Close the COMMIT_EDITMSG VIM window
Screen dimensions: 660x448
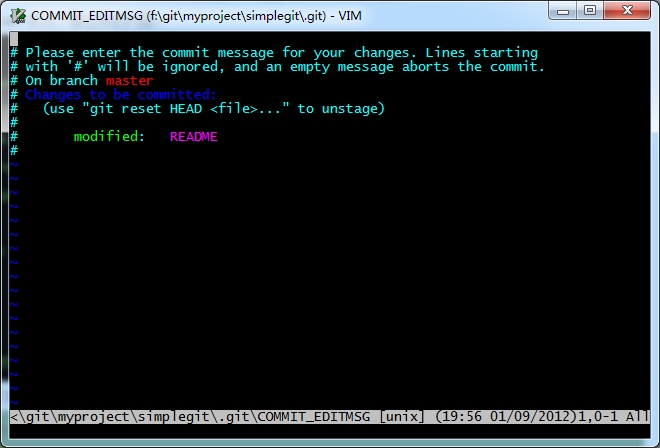pos(627,11)
